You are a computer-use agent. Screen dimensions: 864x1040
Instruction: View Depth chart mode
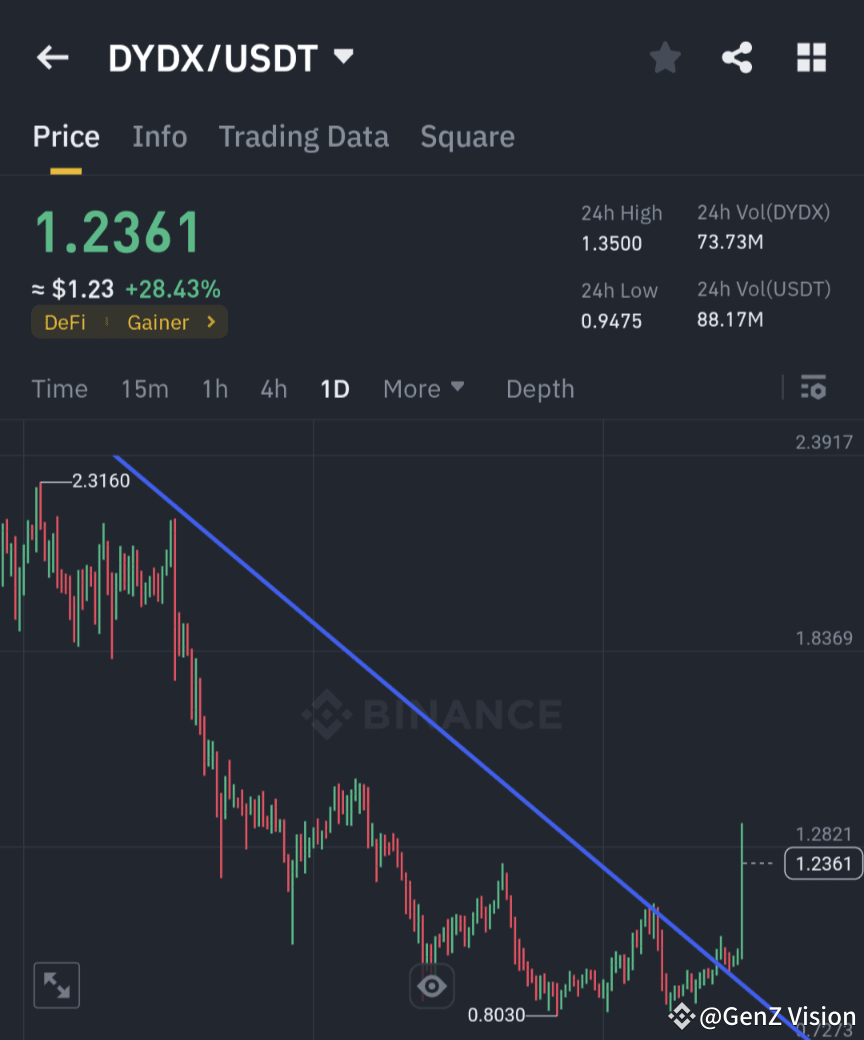click(540, 389)
